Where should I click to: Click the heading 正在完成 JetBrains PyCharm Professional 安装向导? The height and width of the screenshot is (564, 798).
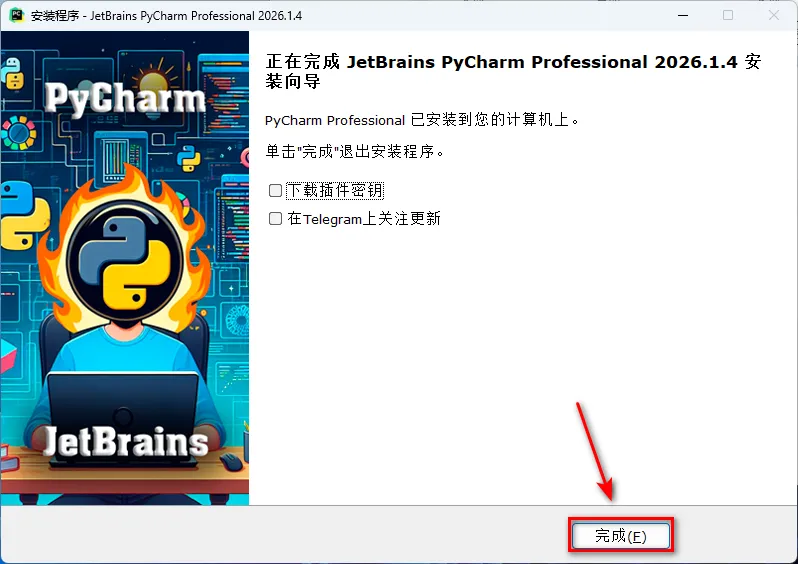coord(513,71)
